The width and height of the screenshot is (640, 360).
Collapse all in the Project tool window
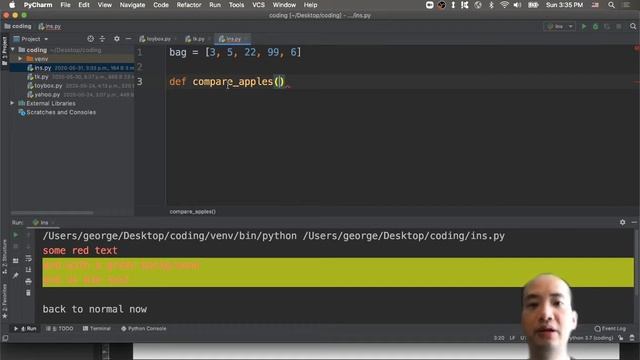102,39
